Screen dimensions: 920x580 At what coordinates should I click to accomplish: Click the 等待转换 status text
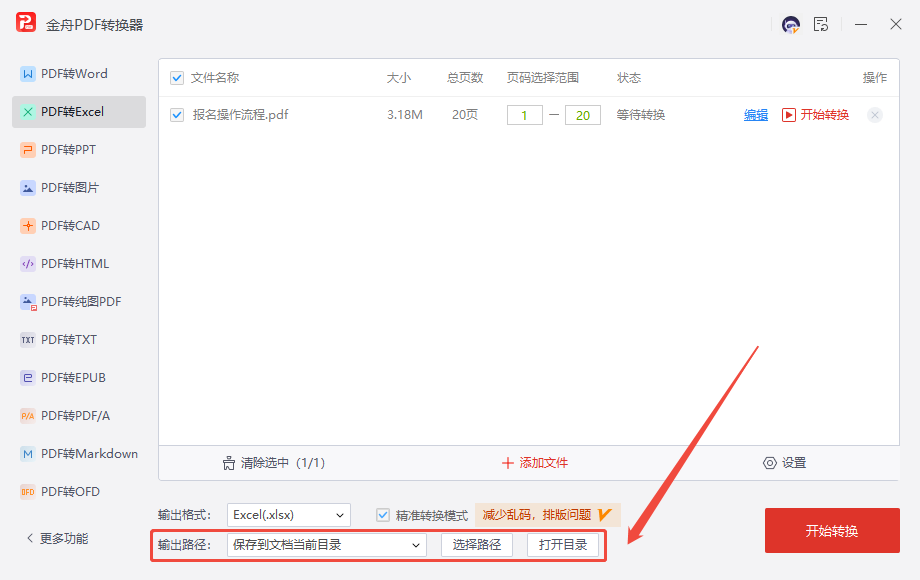(x=641, y=115)
